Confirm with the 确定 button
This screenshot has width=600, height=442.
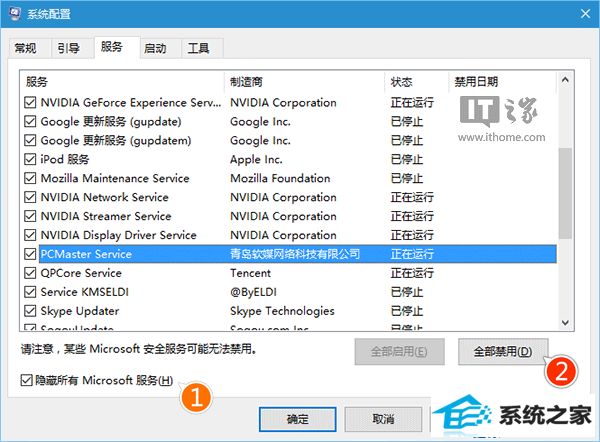click(298, 419)
